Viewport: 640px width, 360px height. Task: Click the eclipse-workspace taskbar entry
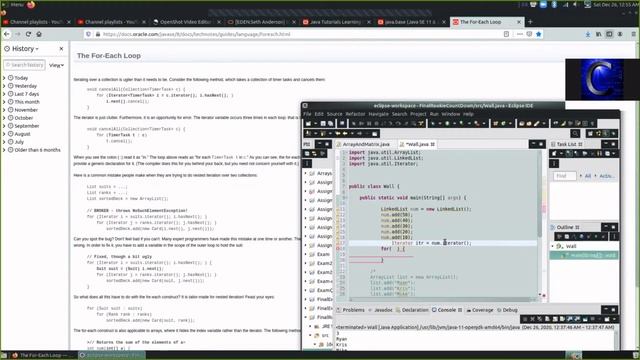(110, 356)
